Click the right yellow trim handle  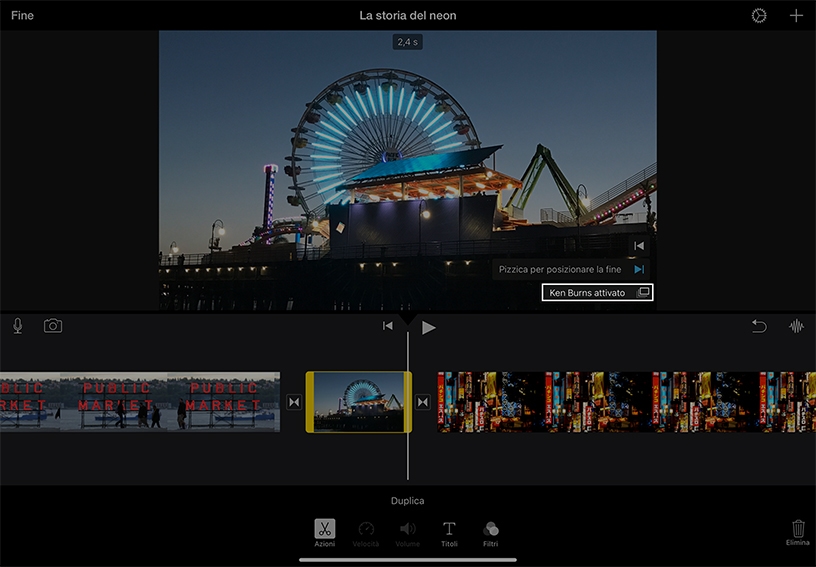coord(409,402)
